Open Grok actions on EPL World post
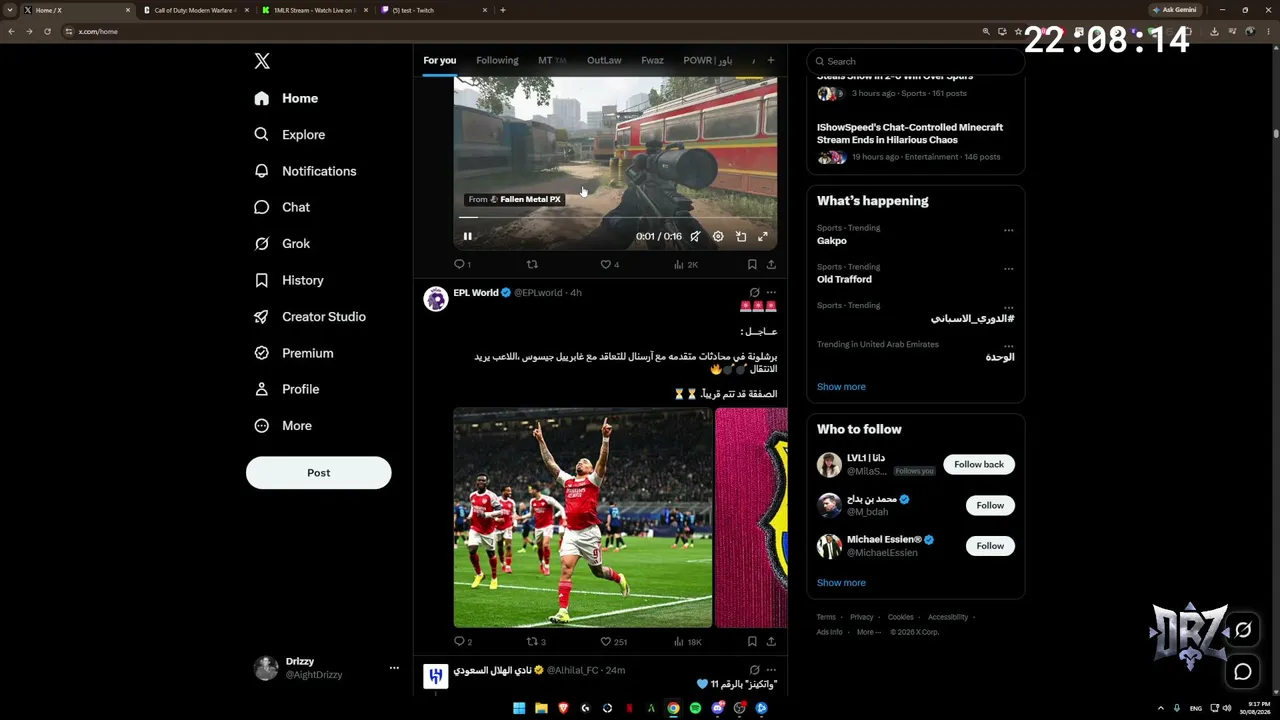Image resolution: width=1280 pixels, height=720 pixels. tap(754, 293)
